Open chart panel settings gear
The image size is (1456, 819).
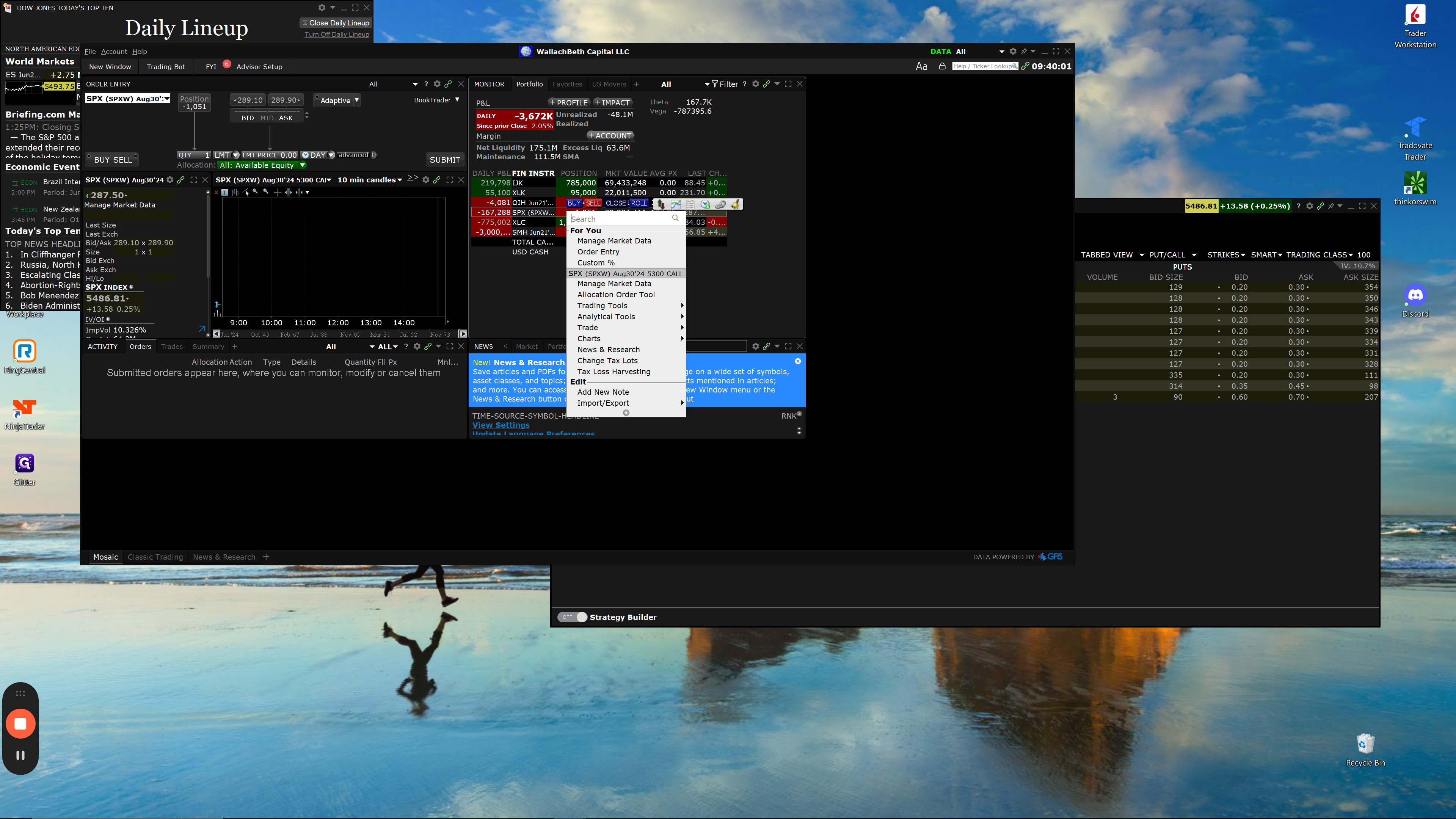click(425, 180)
